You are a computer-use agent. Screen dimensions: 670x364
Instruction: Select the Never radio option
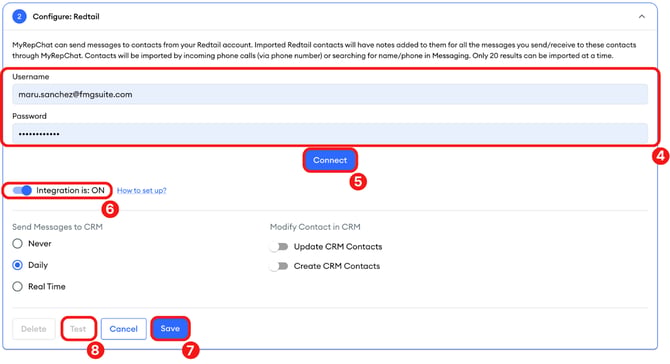tap(18, 244)
